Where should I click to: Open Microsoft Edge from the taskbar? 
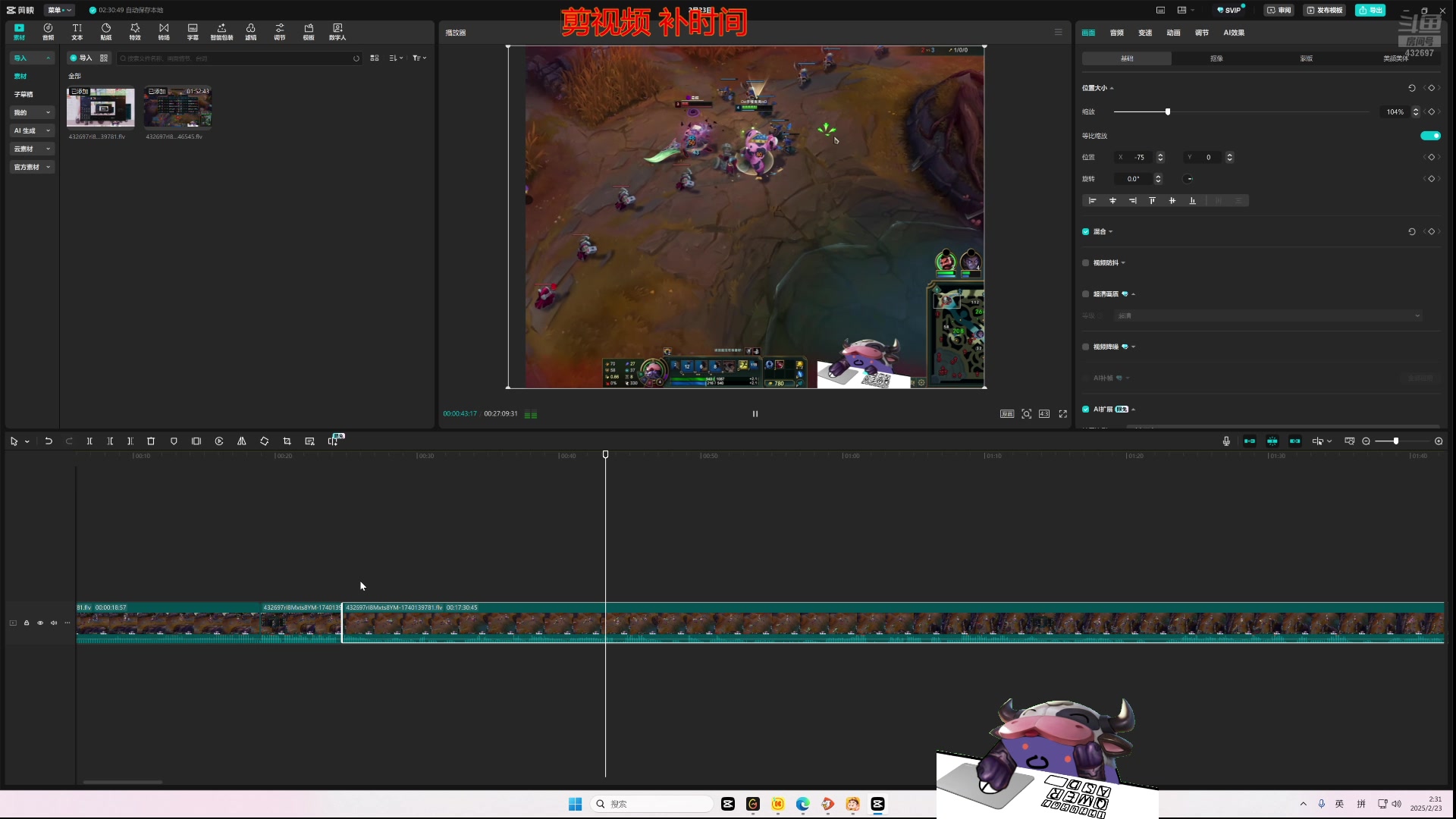[803, 804]
